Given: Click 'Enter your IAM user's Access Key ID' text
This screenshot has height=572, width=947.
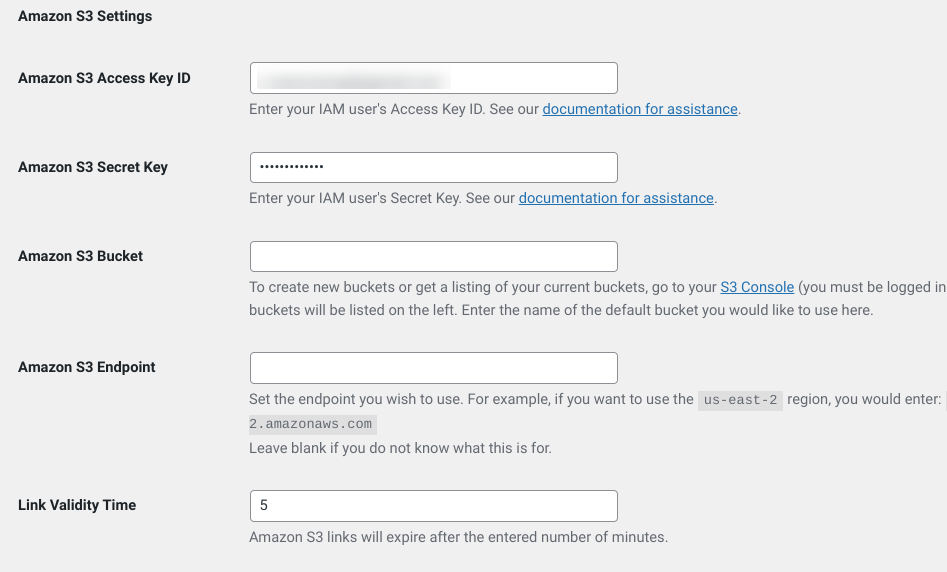Looking at the screenshot, I should point(367,109).
